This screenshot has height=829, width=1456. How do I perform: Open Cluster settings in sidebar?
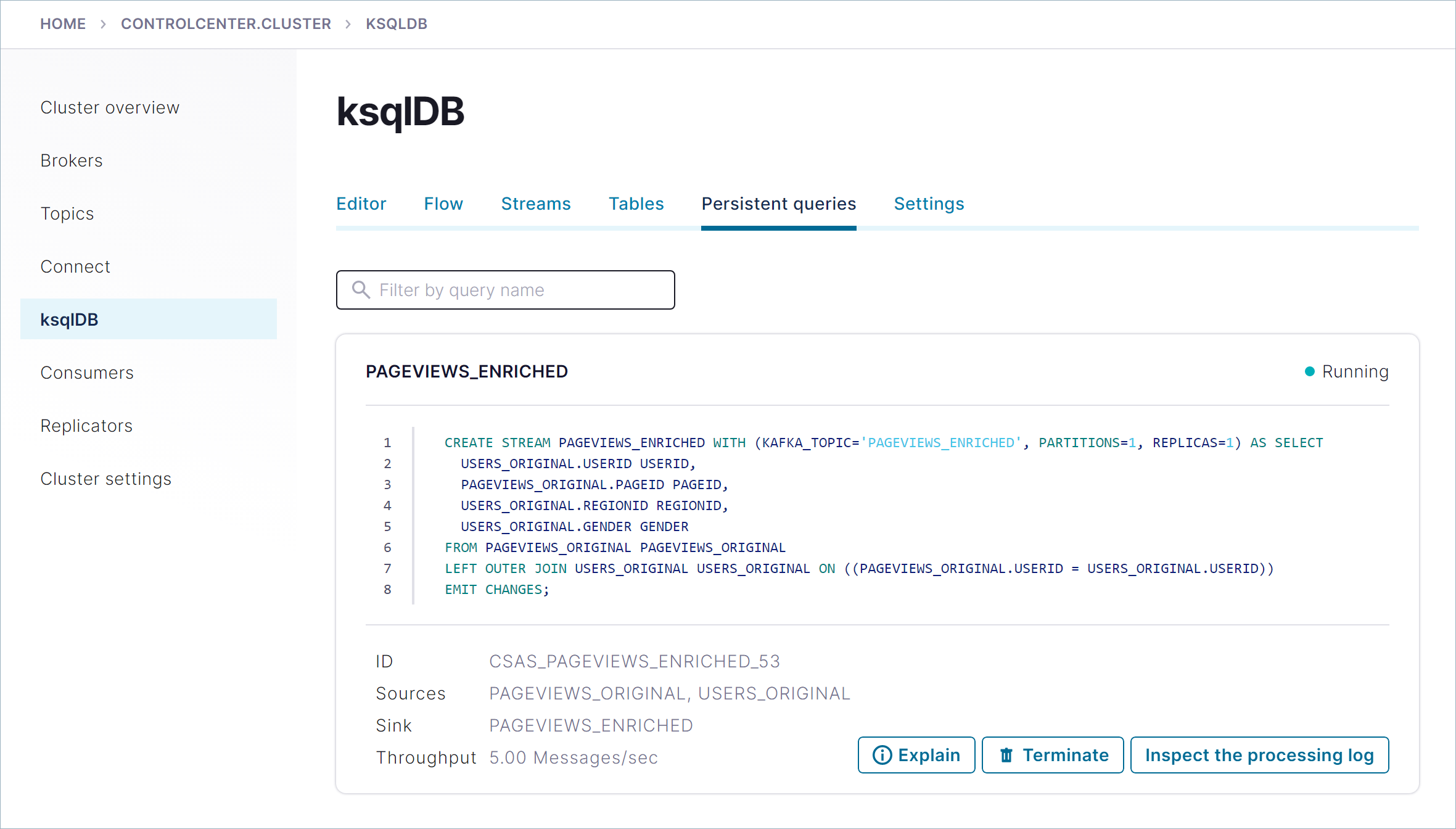106,479
